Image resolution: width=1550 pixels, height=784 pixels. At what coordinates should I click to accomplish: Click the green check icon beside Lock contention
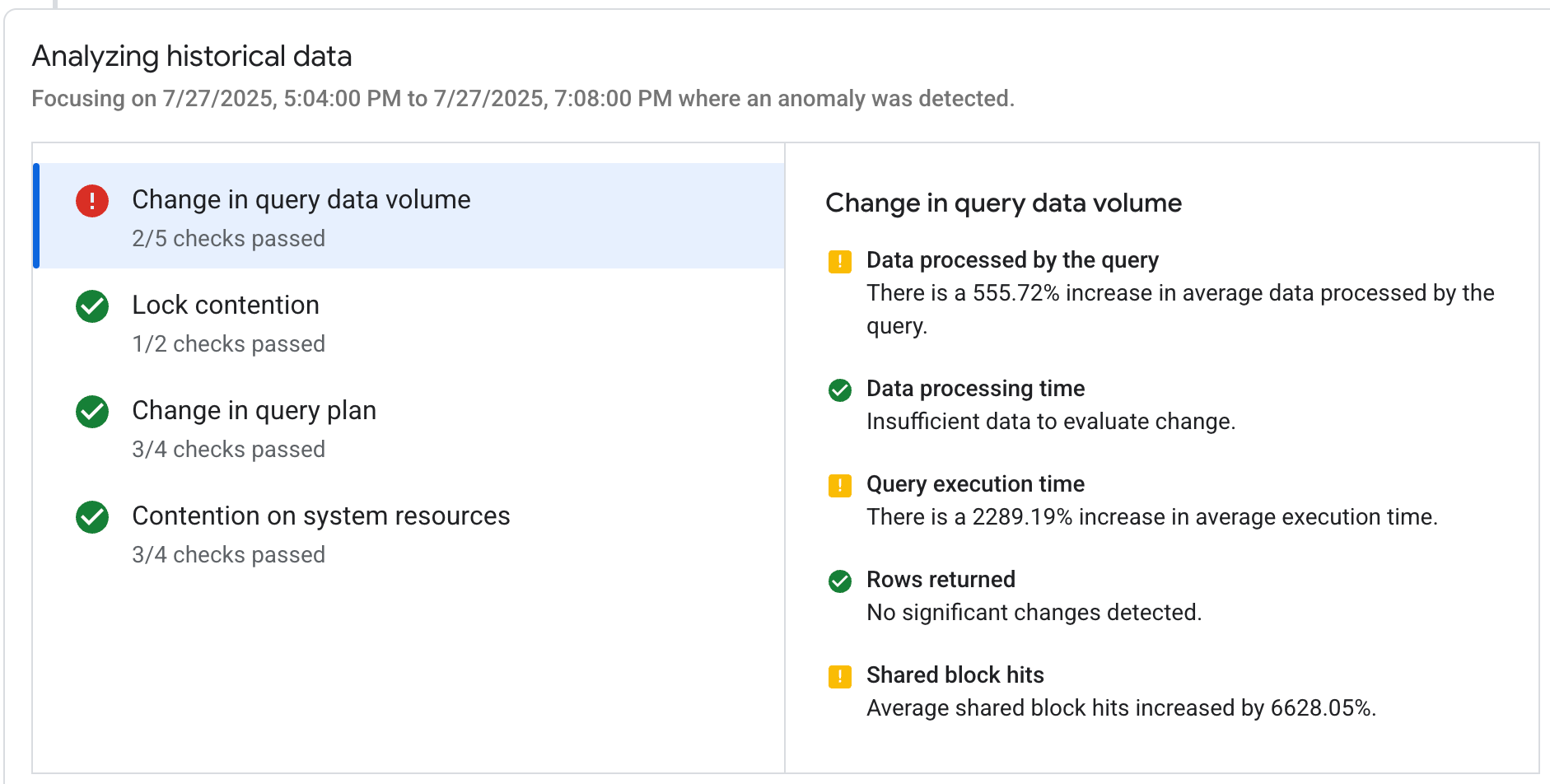(91, 306)
